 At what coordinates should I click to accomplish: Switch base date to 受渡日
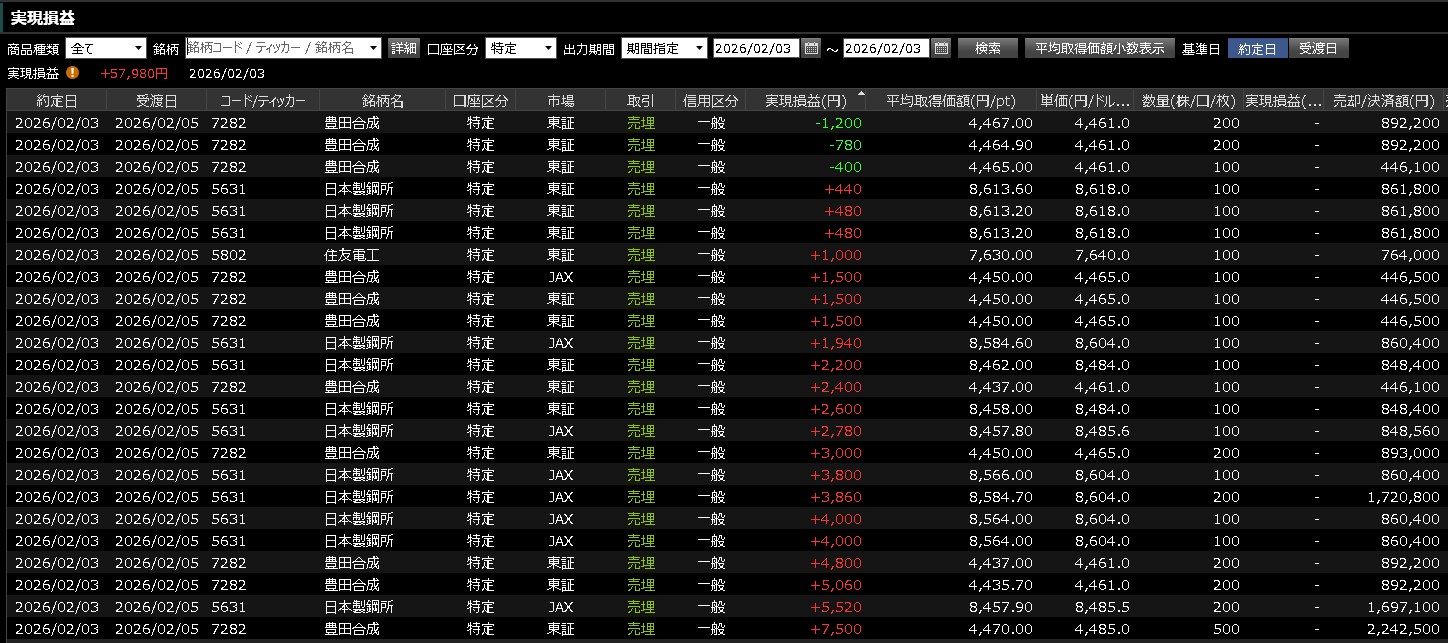[1318, 48]
